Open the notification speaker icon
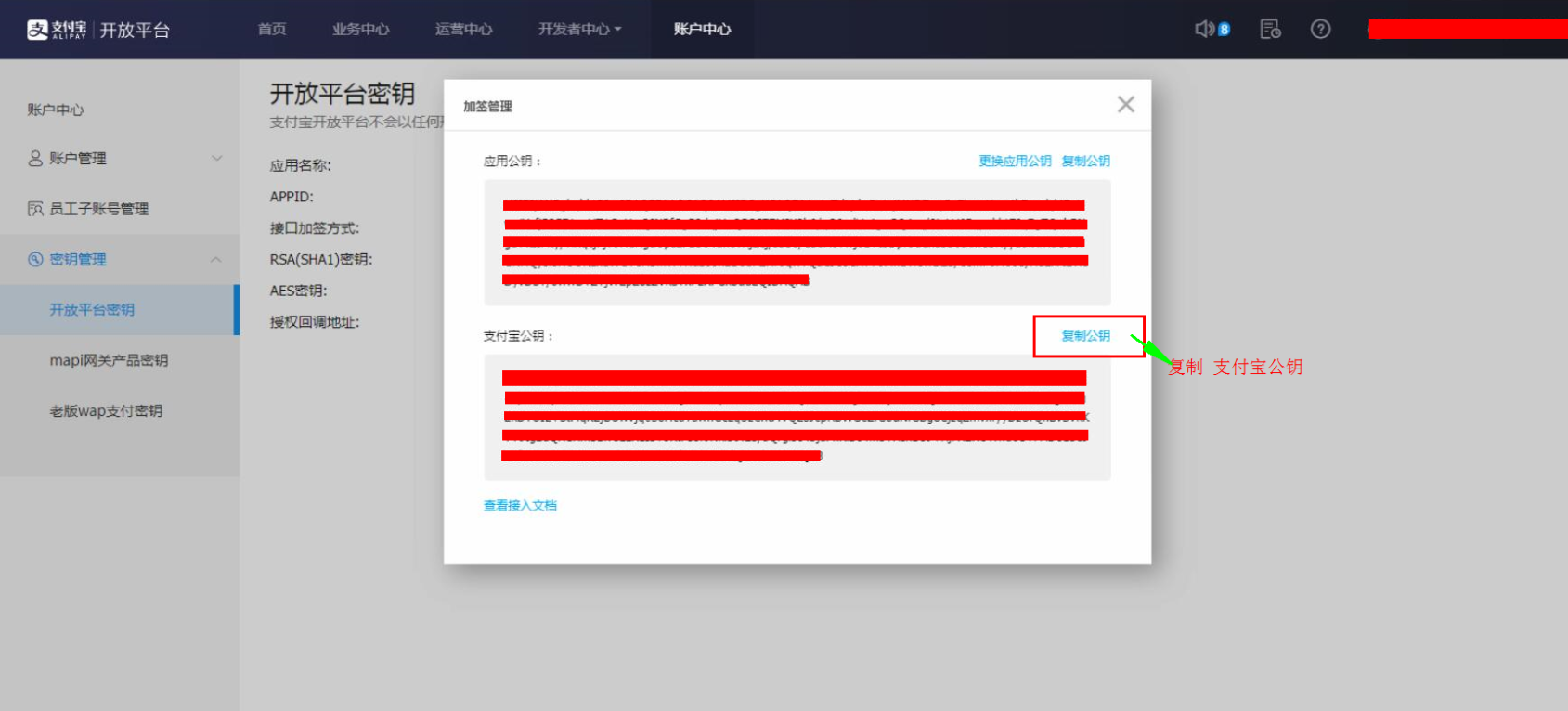This screenshot has width=1568, height=711. (1205, 30)
